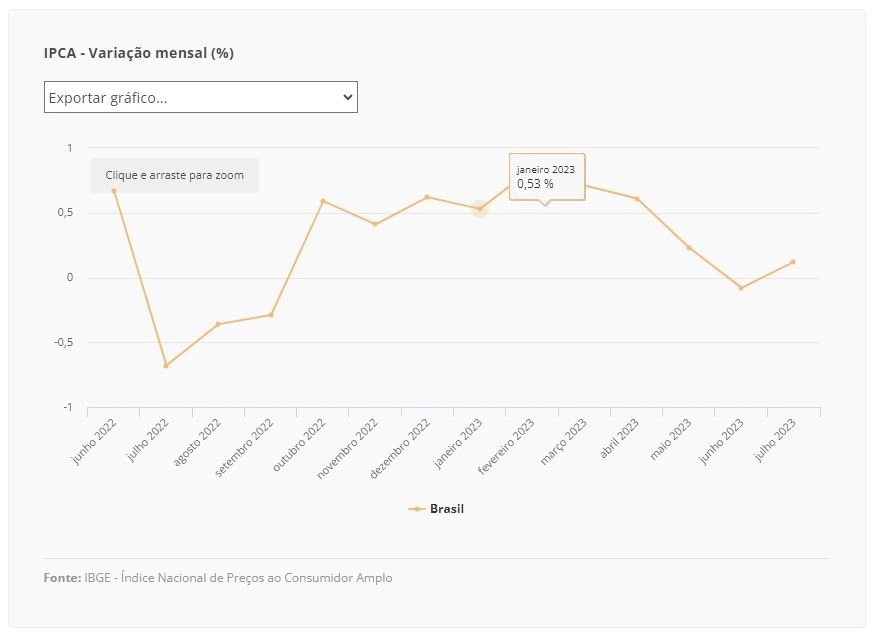Click the maio 2023 data point
This screenshot has height=634, width=874.
pyautogui.click(x=689, y=248)
